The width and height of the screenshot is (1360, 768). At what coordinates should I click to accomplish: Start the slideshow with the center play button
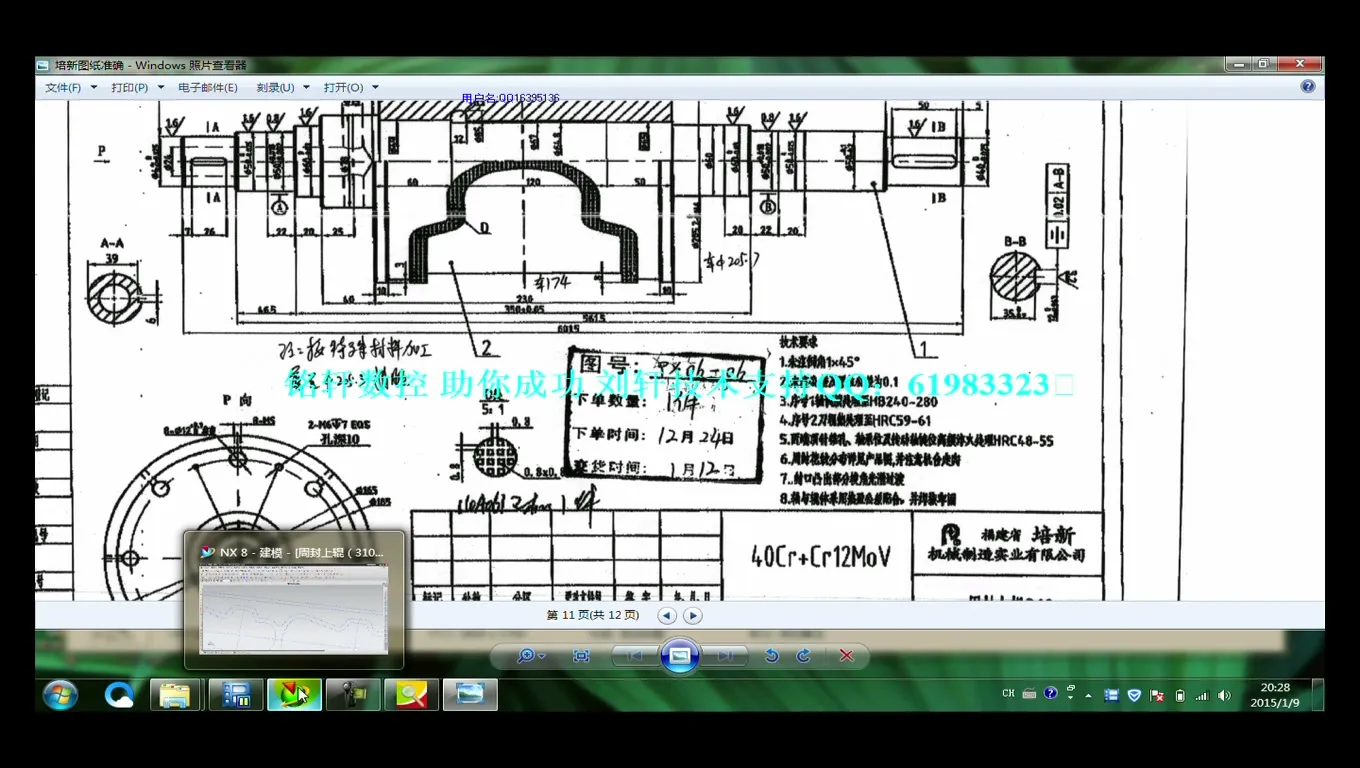(x=679, y=656)
